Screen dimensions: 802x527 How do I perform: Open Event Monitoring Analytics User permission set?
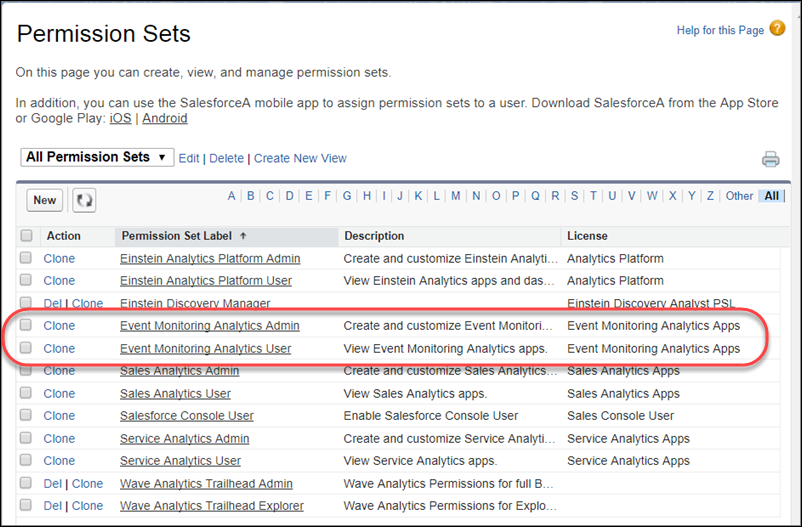tap(205, 348)
